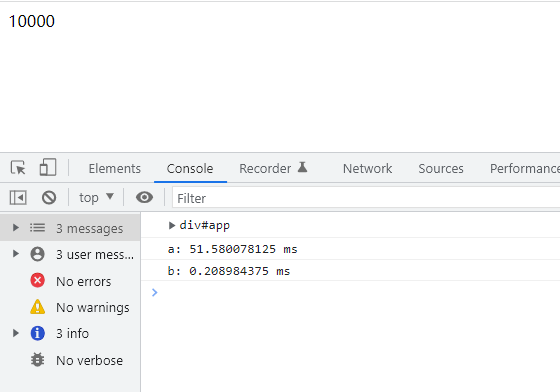560x392 pixels.
Task: Open live expression eye icon
Action: pyautogui.click(x=144, y=197)
